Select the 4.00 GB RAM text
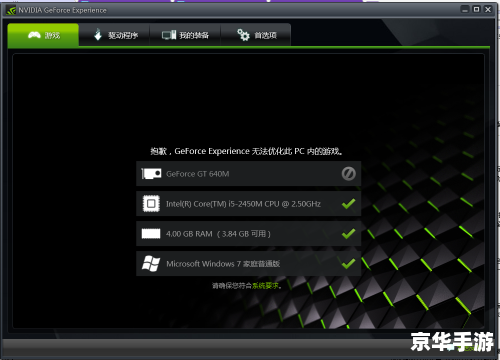The image size is (500, 360). 218,234
